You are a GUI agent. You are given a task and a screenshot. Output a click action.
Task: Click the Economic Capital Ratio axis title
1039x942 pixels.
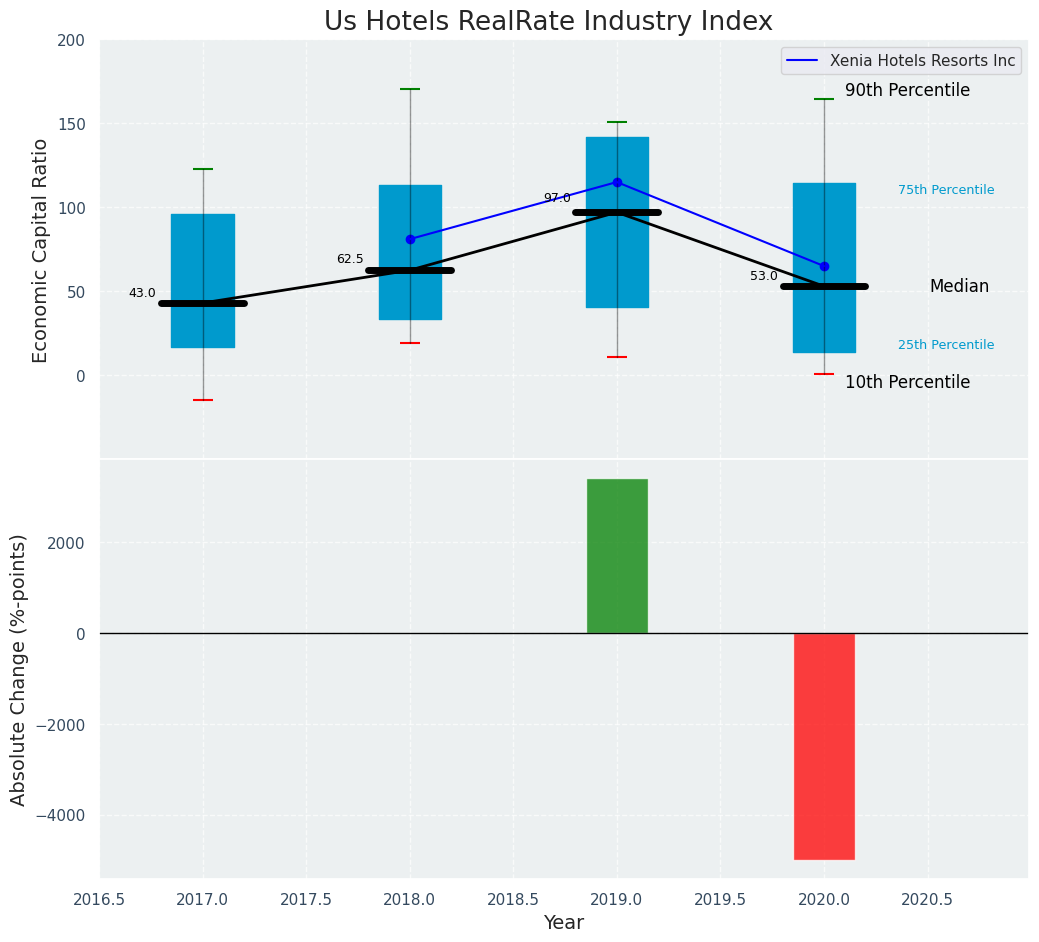41,250
